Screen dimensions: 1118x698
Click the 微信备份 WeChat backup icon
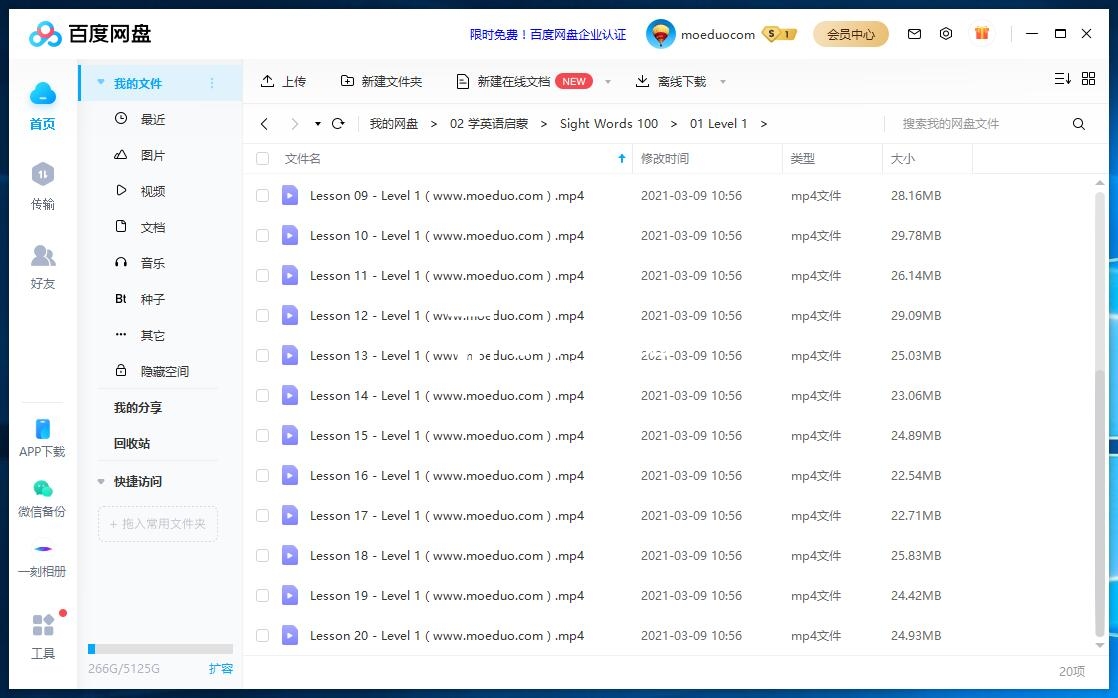point(41,490)
